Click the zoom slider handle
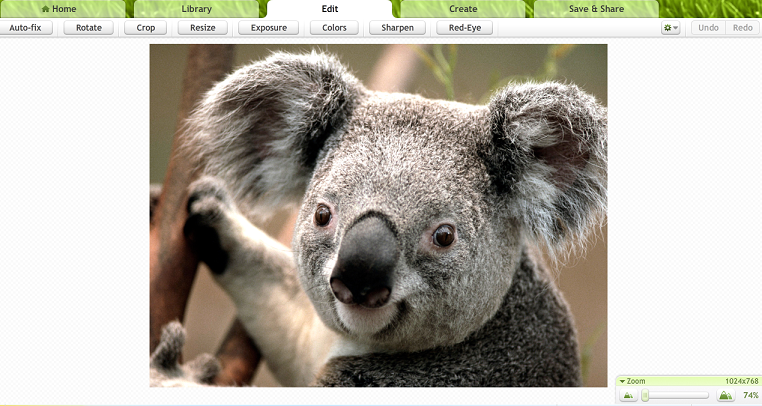The width and height of the screenshot is (762, 406). click(646, 396)
